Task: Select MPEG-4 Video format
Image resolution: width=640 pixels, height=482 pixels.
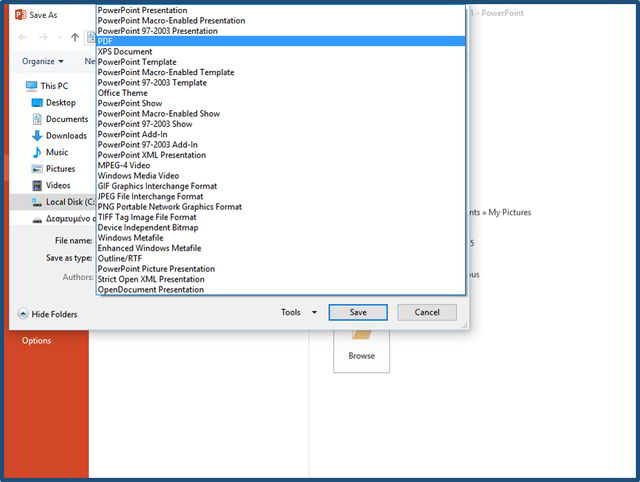Action: click(x=281, y=165)
